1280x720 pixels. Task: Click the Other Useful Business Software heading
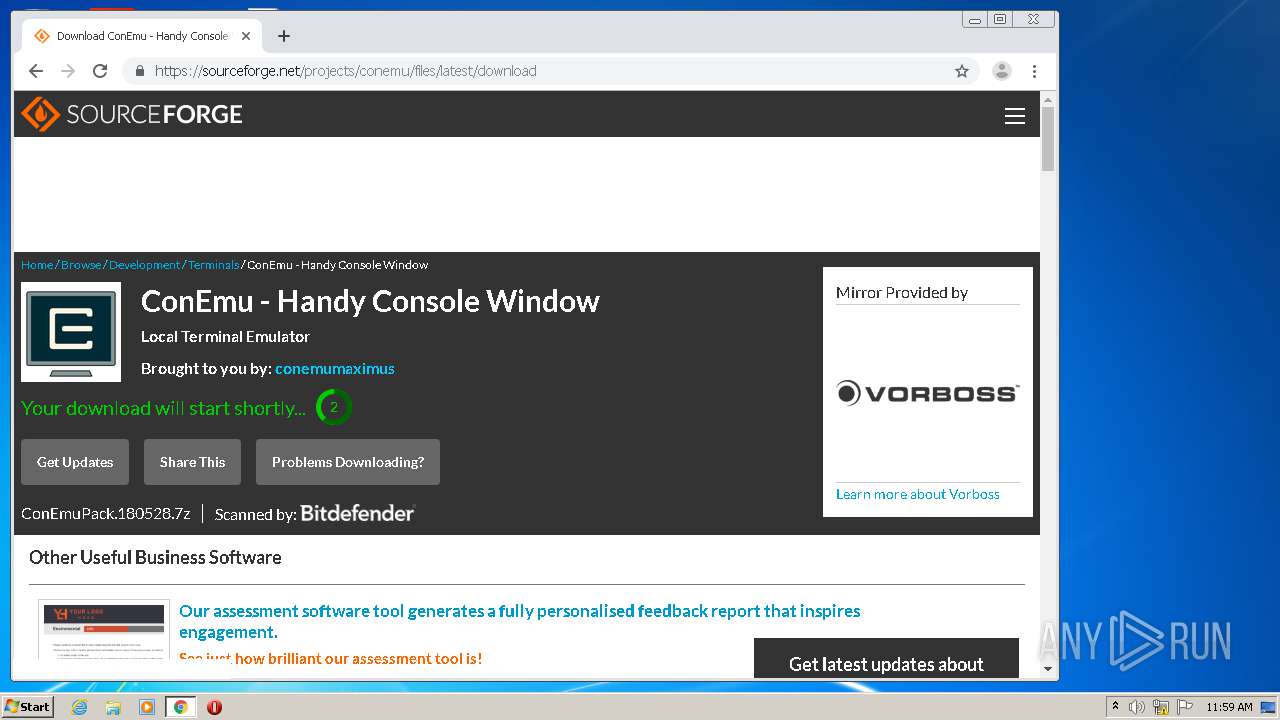[x=155, y=558]
